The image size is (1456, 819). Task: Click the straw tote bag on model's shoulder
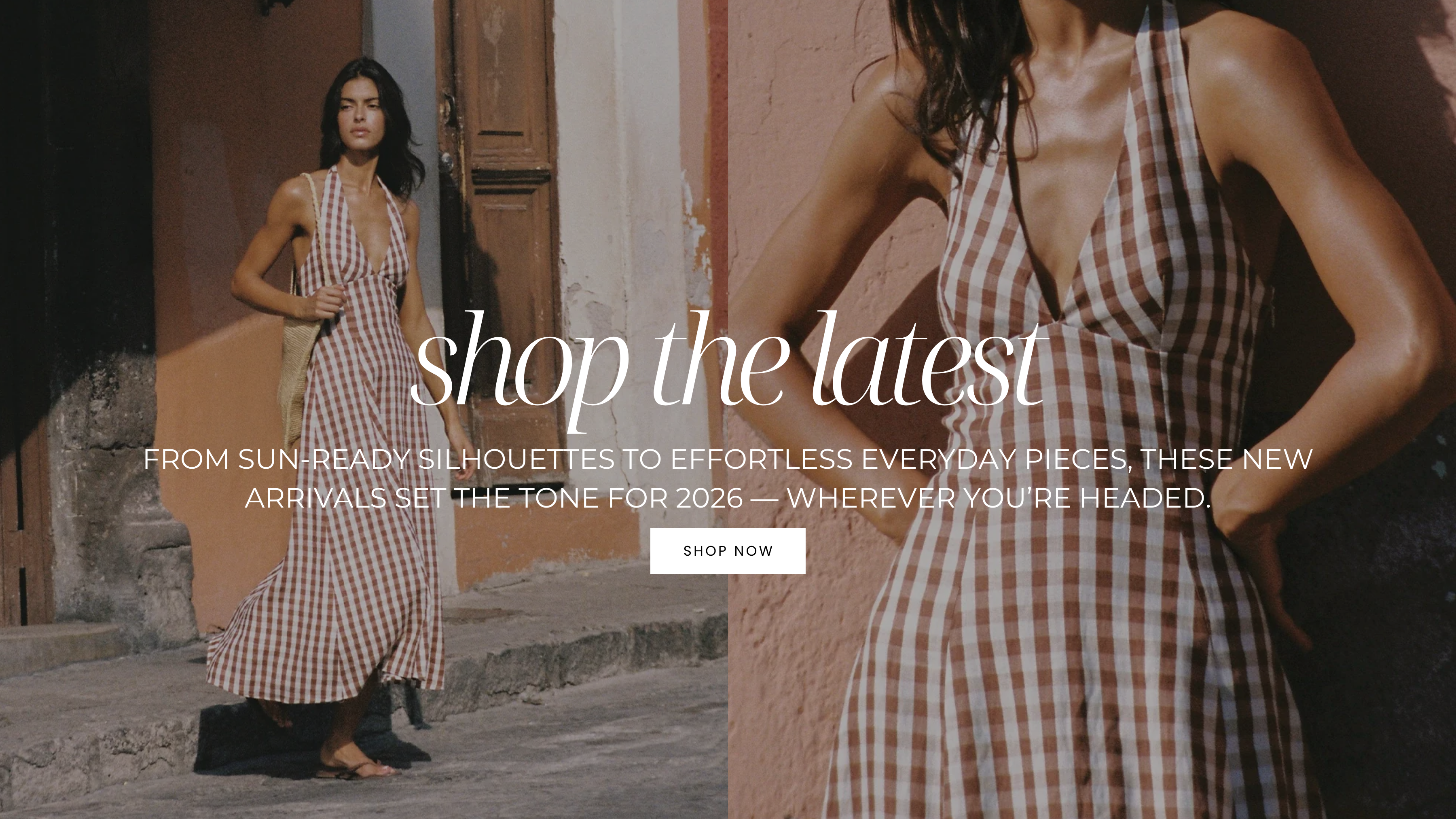click(x=300, y=350)
